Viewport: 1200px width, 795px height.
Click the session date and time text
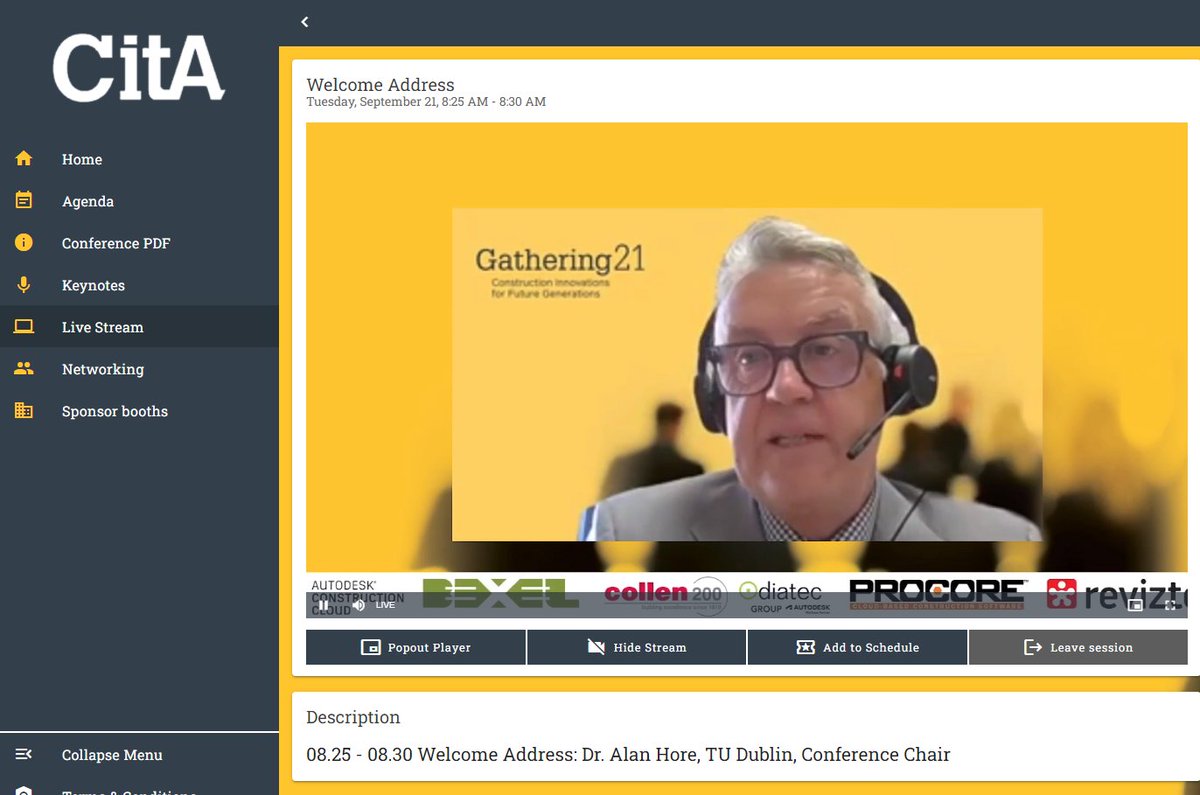(x=426, y=102)
